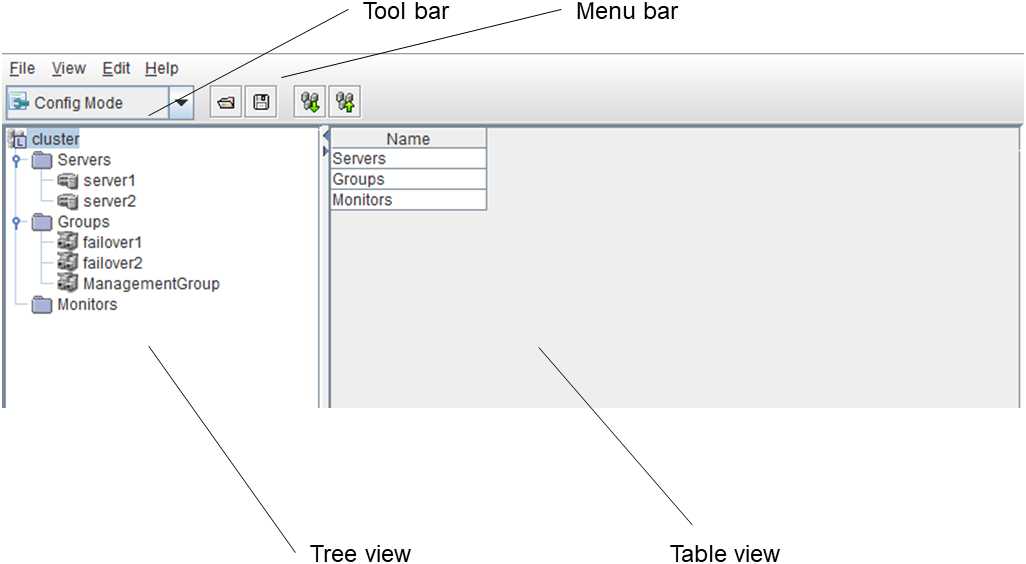
Task: Collapse the Servers tree node
Action: pos(16,160)
